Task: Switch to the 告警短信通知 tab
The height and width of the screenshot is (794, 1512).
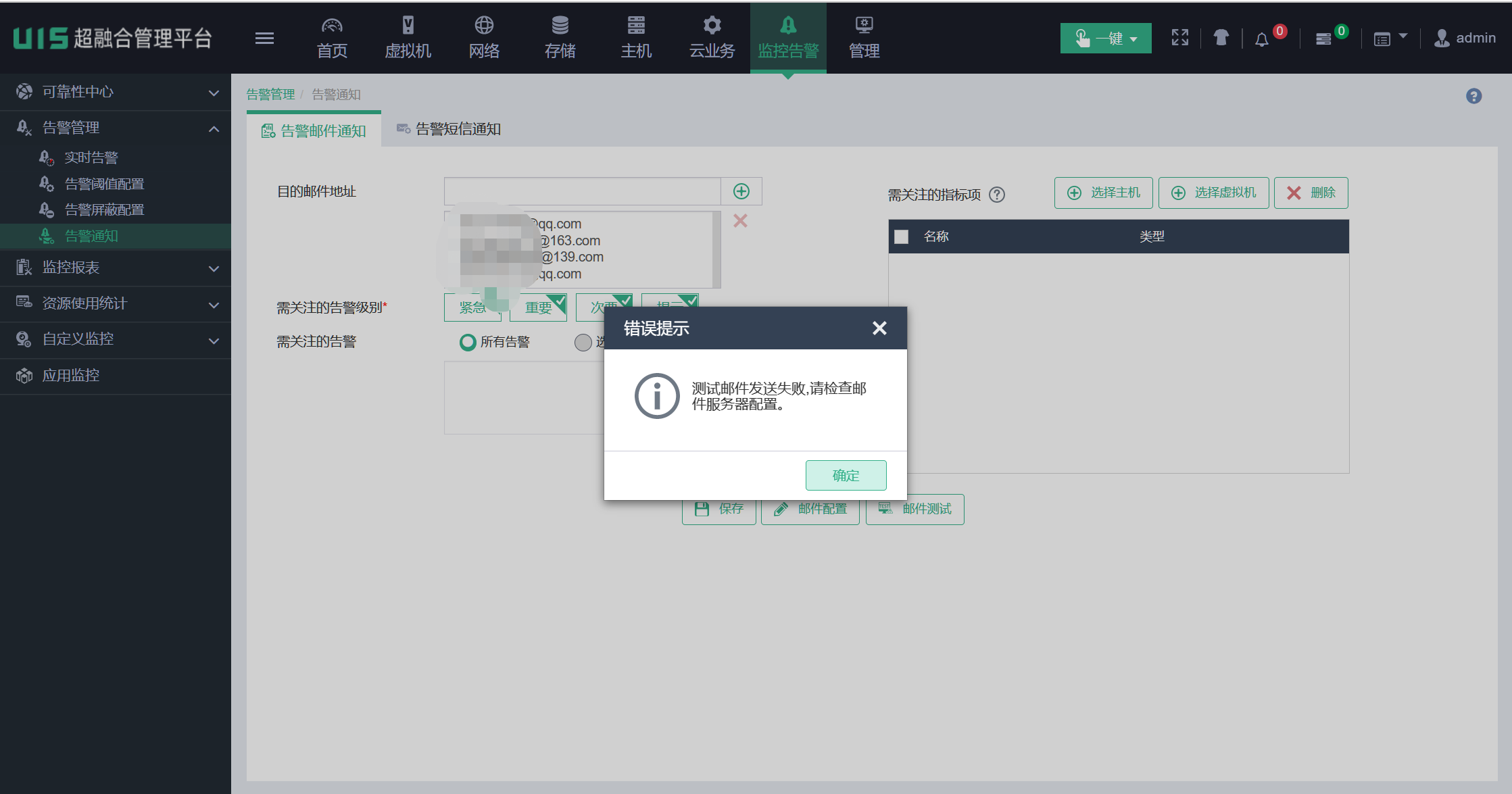Action: tap(449, 129)
